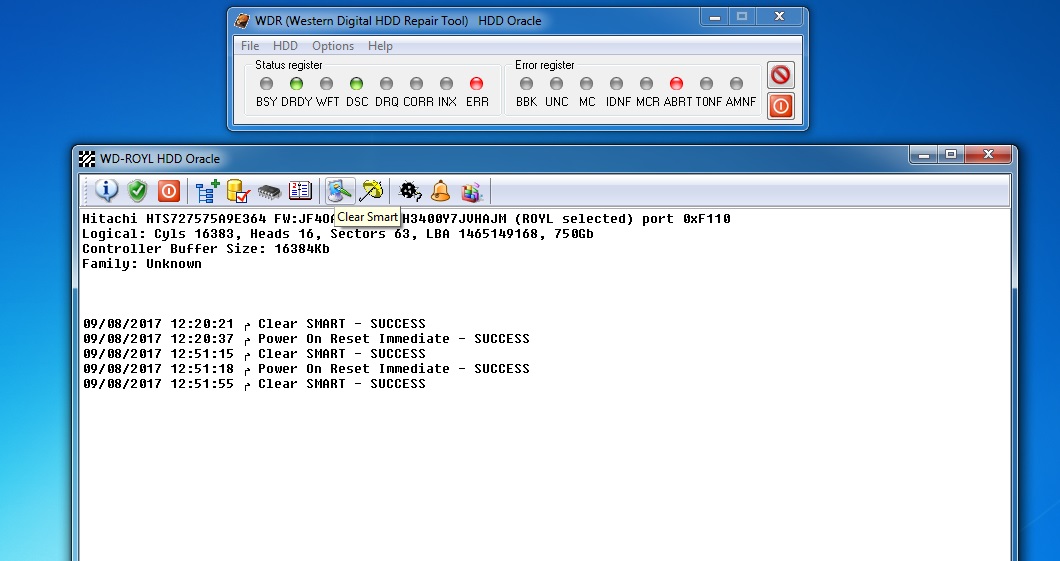This screenshot has height=561, width=1060.
Task: Click the blue info bubble toolbar icon
Action: pos(106,191)
